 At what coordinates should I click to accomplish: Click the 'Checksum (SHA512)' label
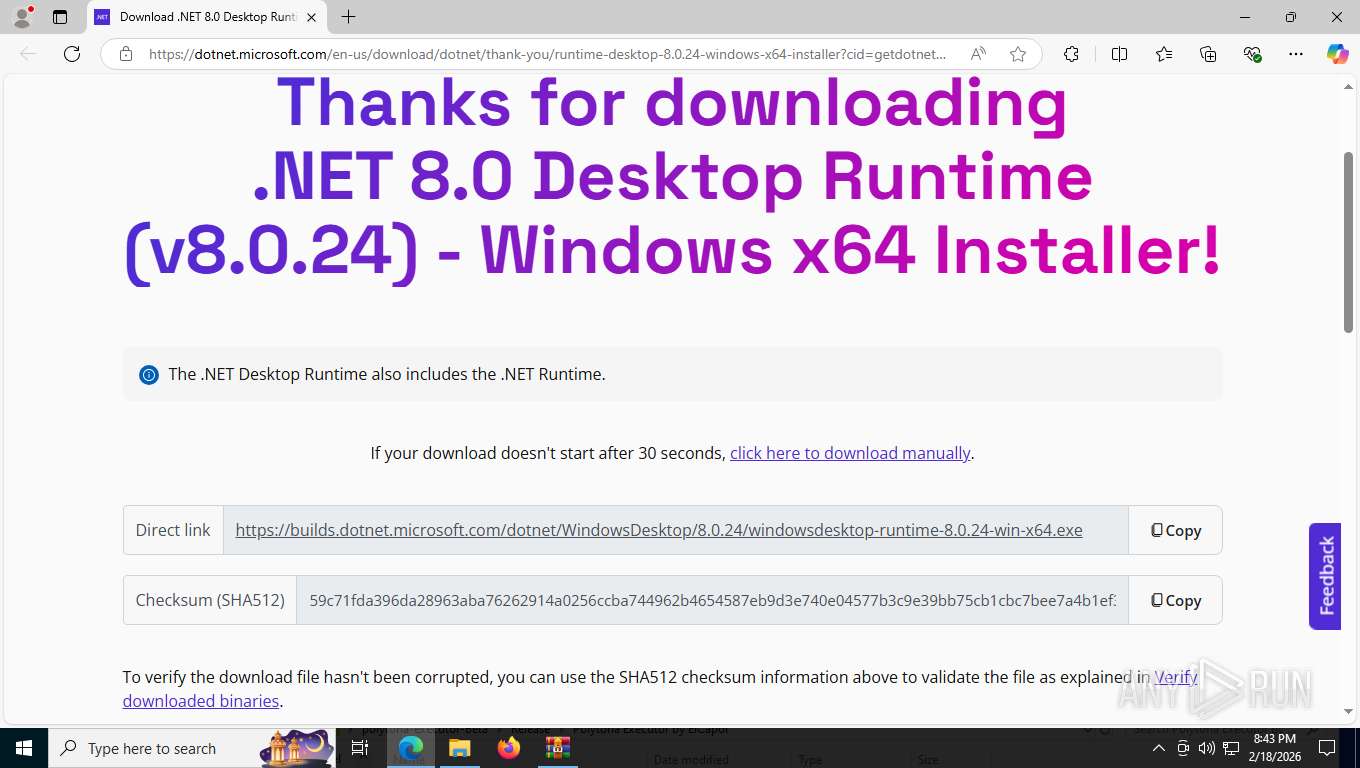click(210, 600)
